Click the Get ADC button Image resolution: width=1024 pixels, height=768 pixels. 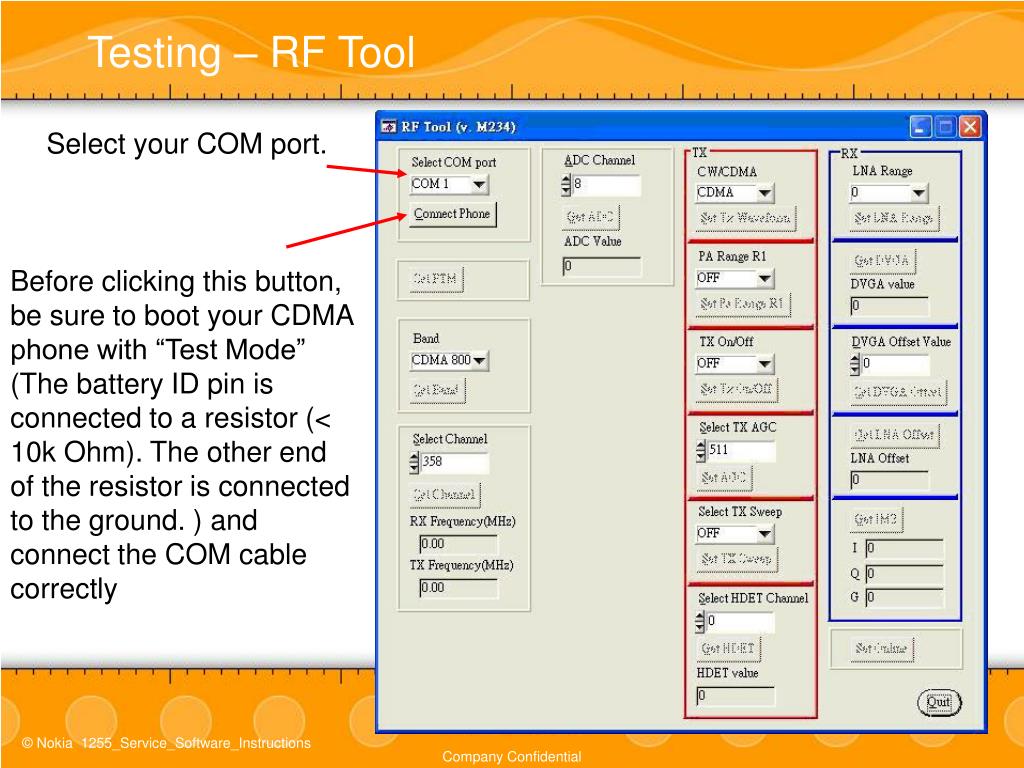point(590,217)
